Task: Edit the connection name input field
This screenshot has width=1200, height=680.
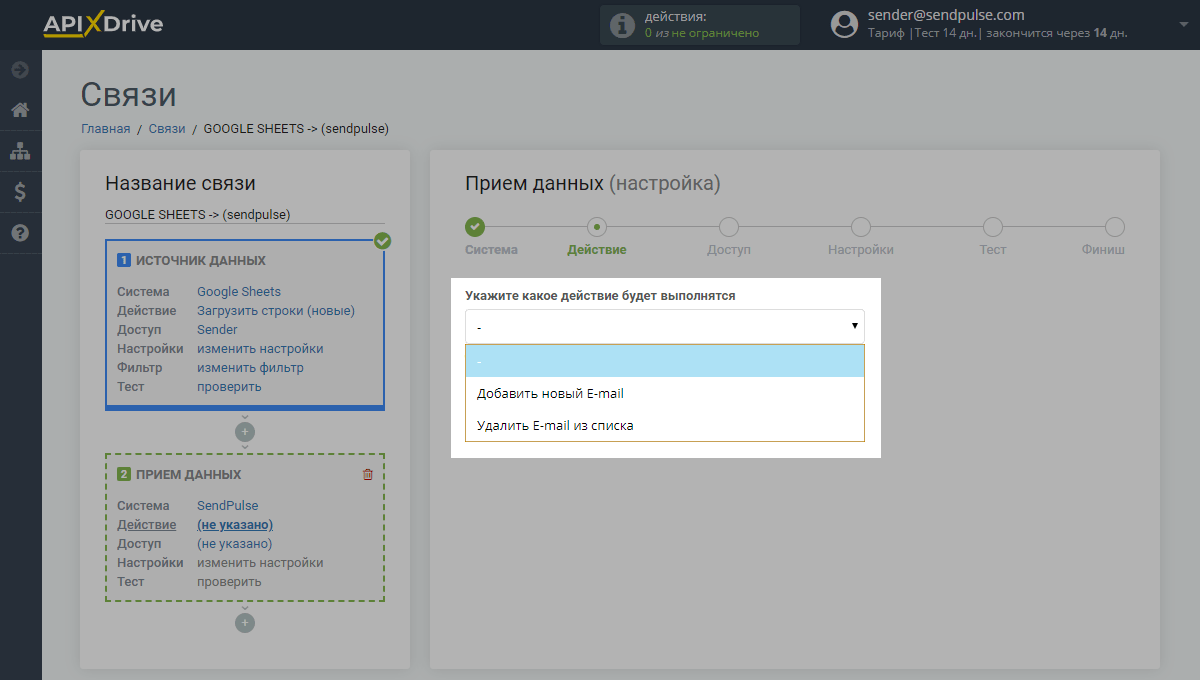Action: (x=244, y=214)
